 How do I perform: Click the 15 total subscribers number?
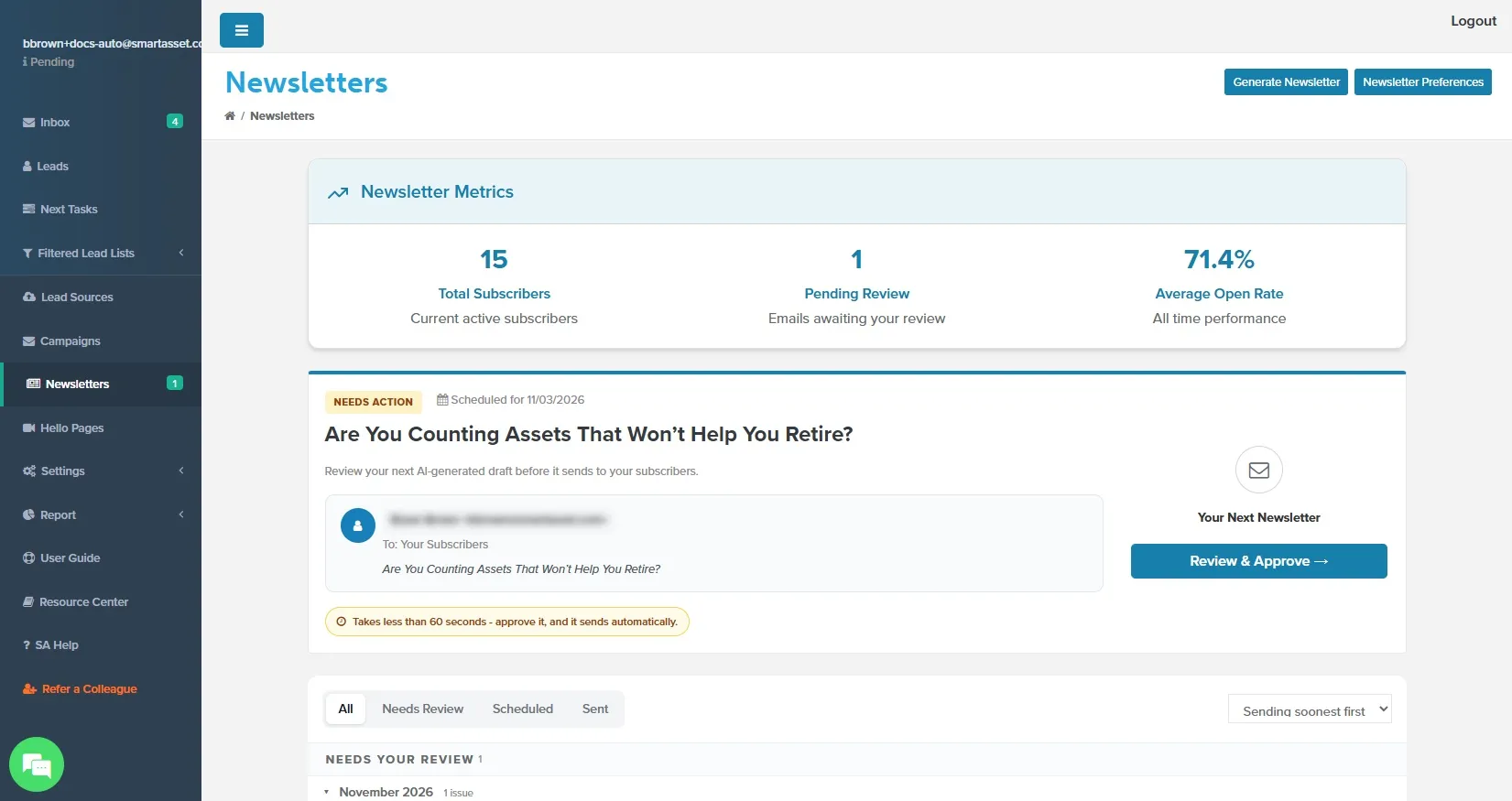tap(495, 260)
